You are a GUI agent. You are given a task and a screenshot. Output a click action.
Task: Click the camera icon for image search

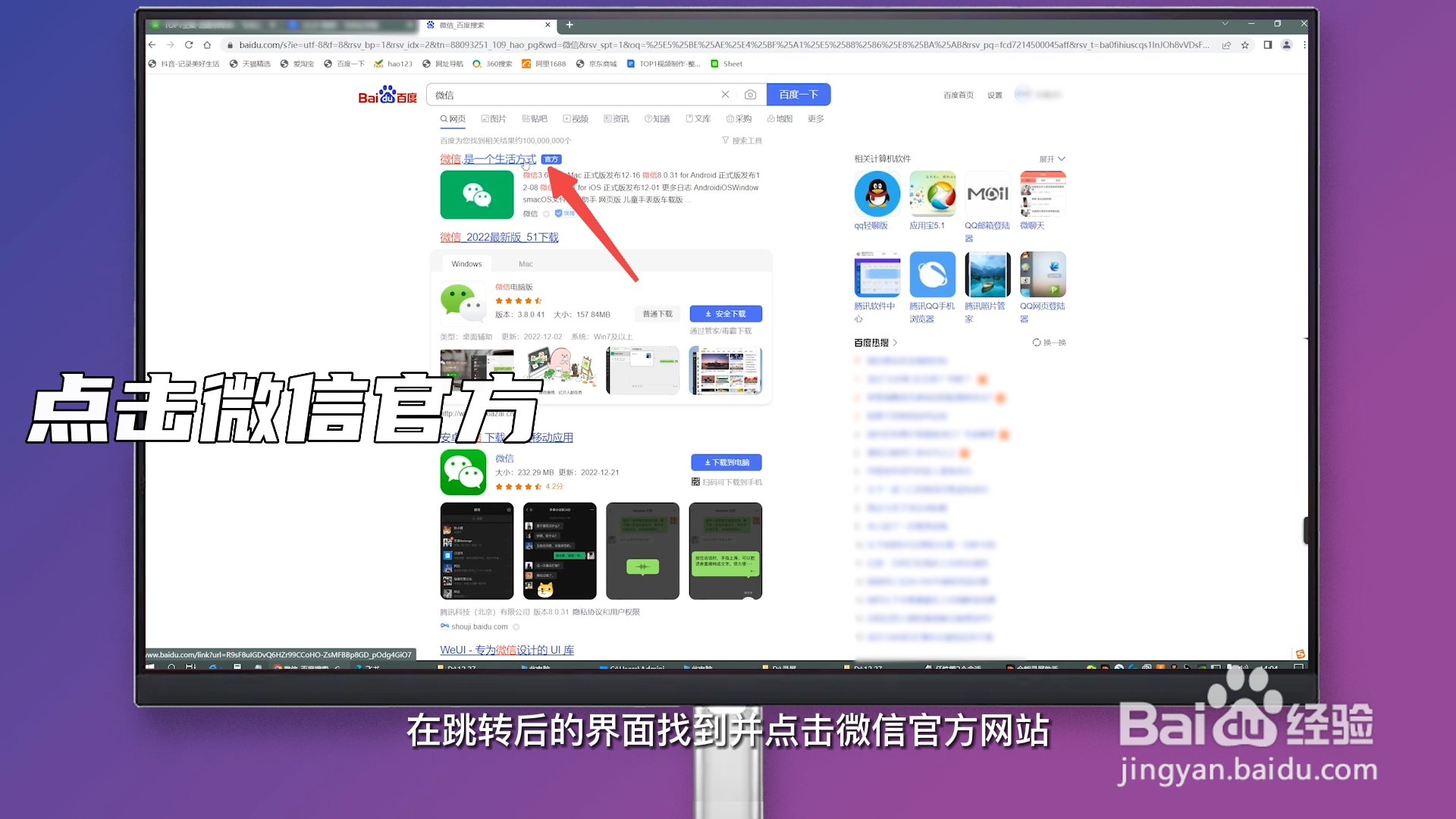pos(750,94)
